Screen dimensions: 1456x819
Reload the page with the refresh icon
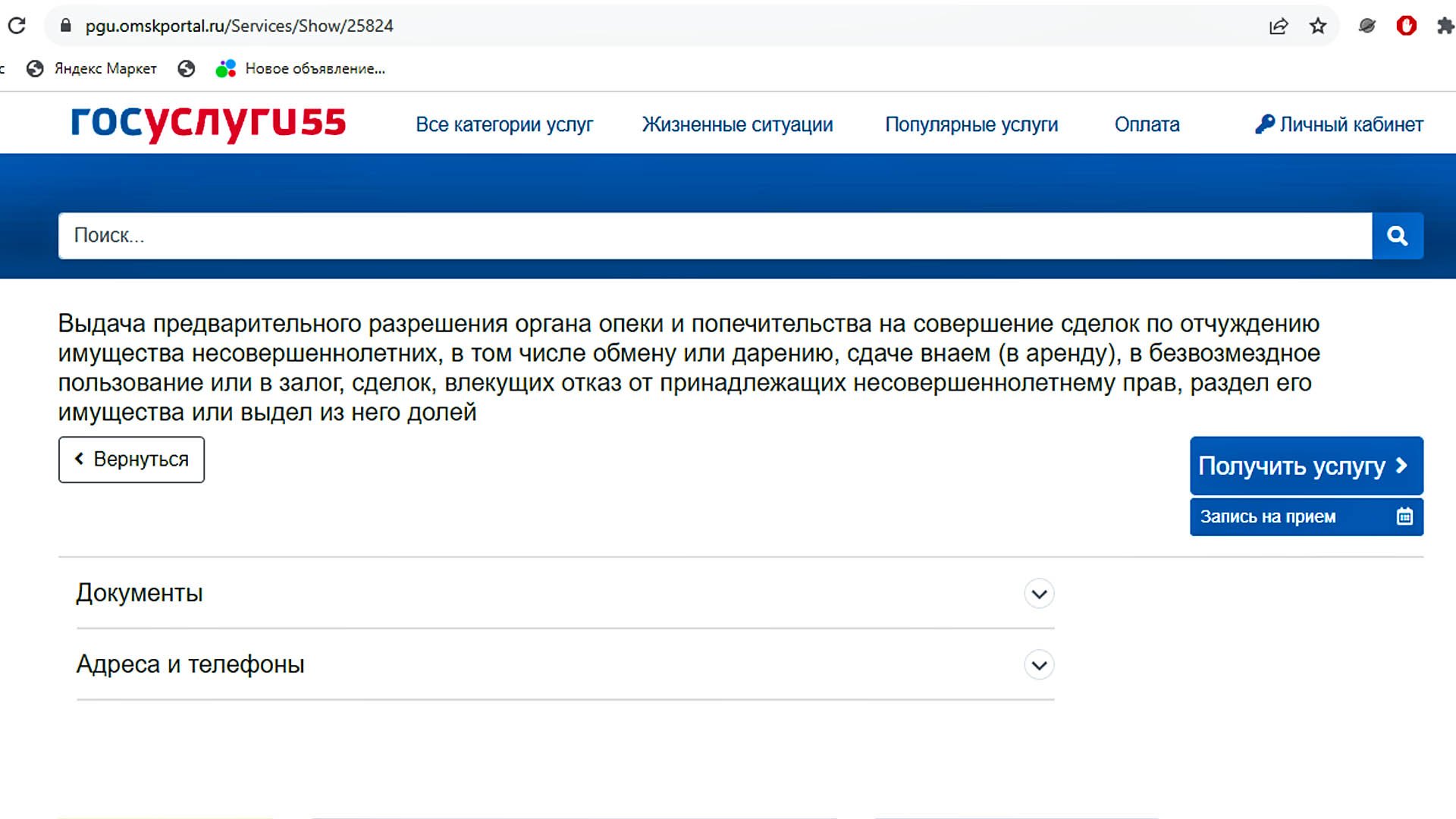pos(17,26)
